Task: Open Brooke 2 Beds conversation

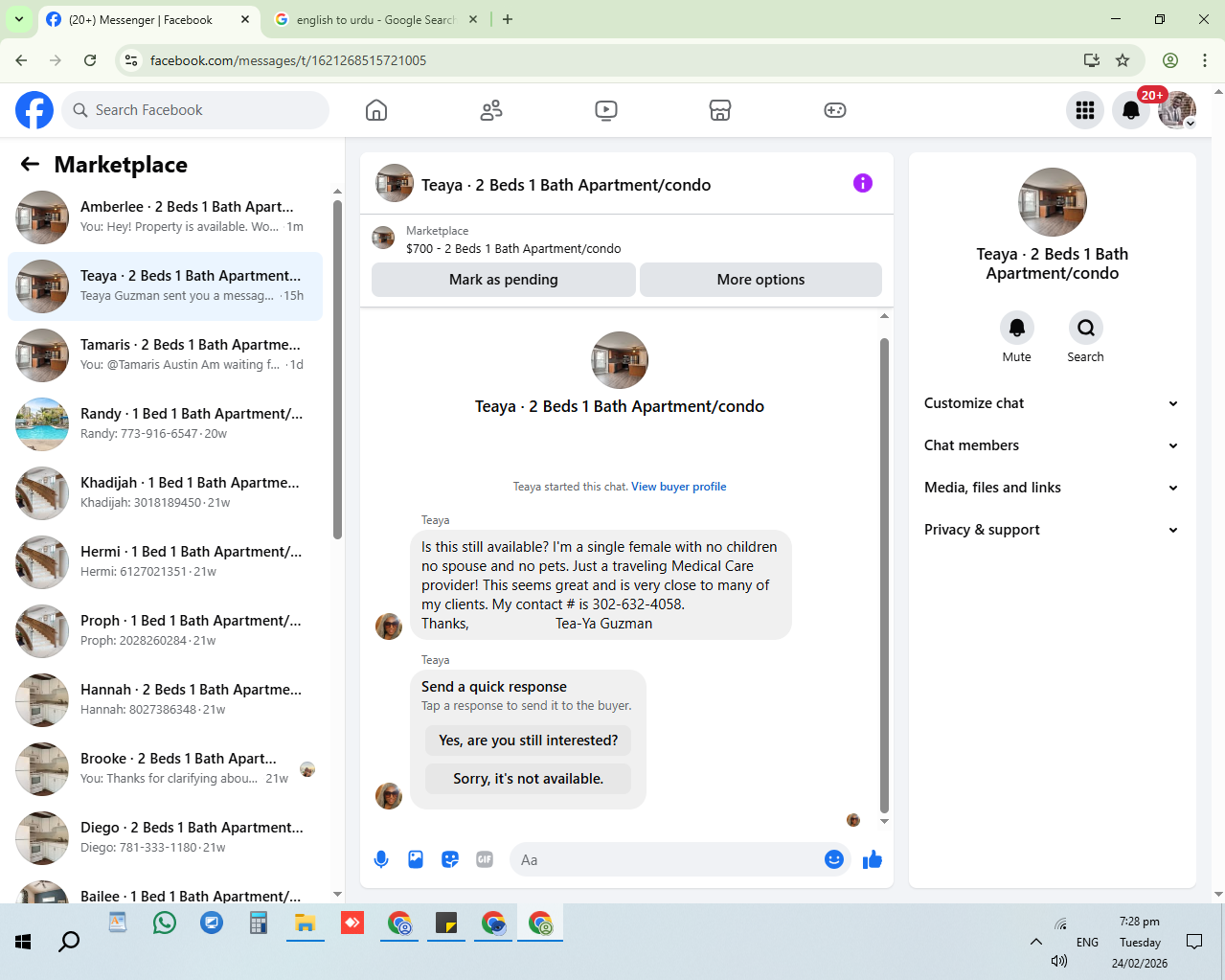Action: click(165, 769)
